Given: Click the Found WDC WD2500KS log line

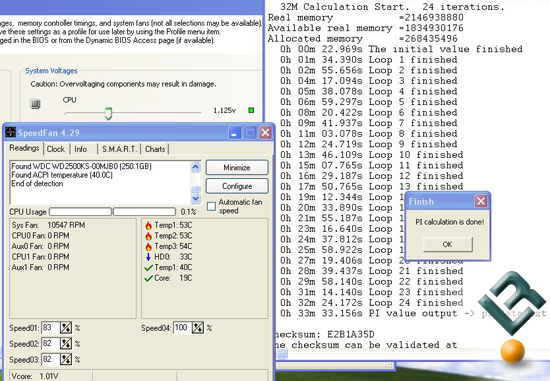Looking at the screenshot, I should click(81, 166).
